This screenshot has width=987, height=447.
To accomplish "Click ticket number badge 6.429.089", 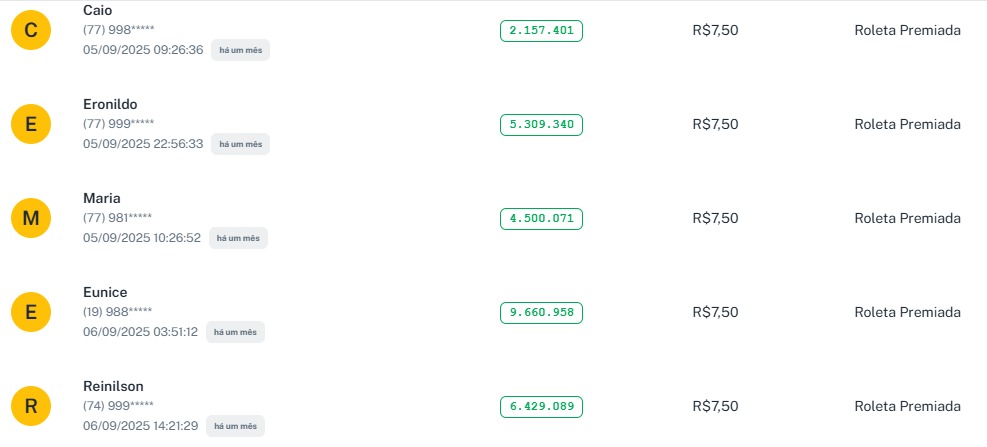I will pos(541,406).
